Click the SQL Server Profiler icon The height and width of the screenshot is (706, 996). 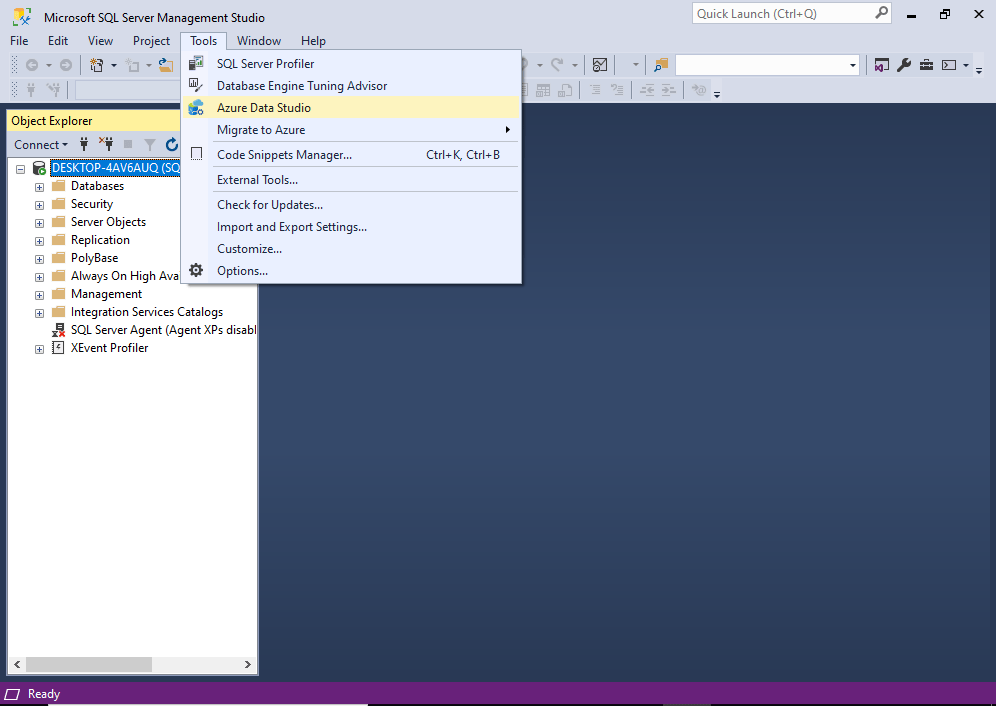point(196,63)
